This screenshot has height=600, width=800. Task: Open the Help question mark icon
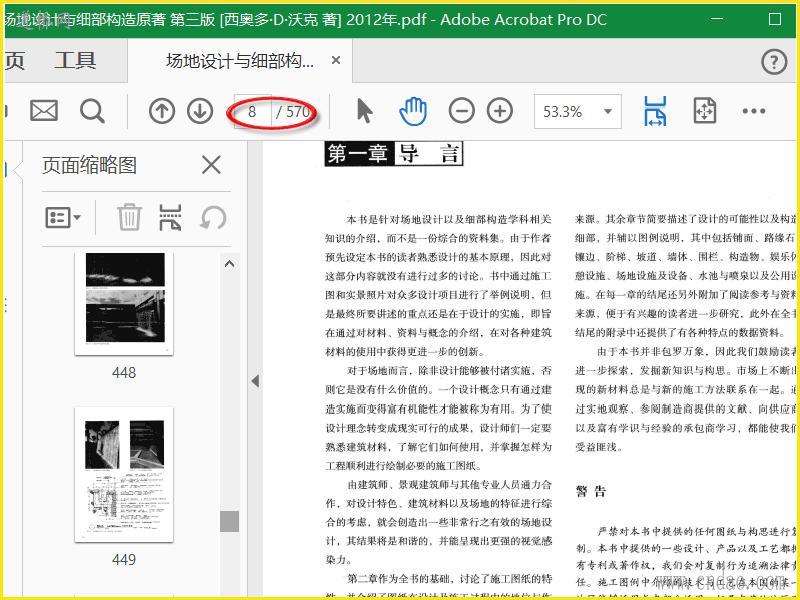tap(773, 62)
